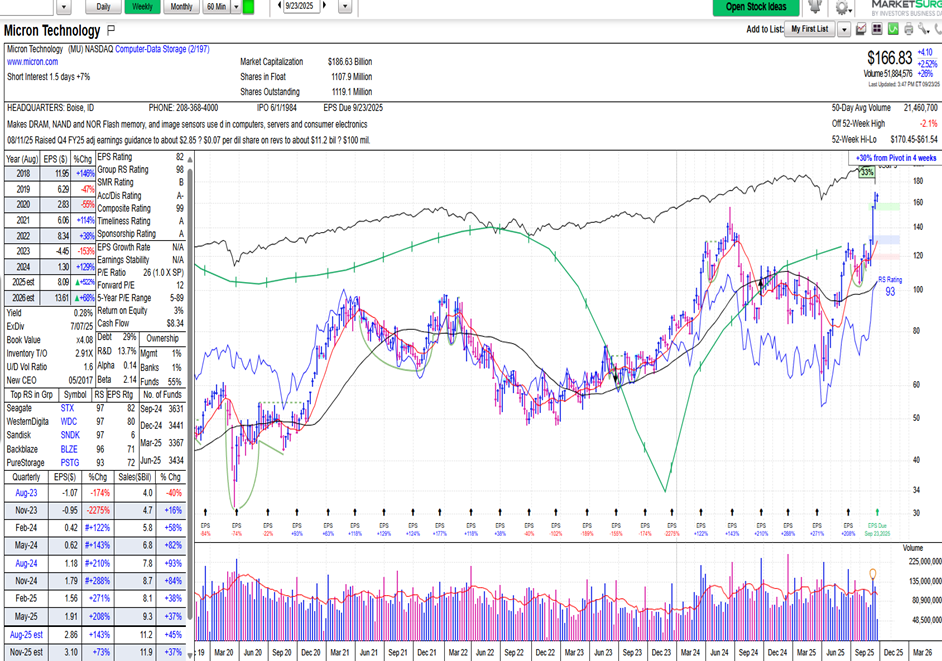
Task: Select the green MarketSurge chart icon
Action: pos(893,31)
